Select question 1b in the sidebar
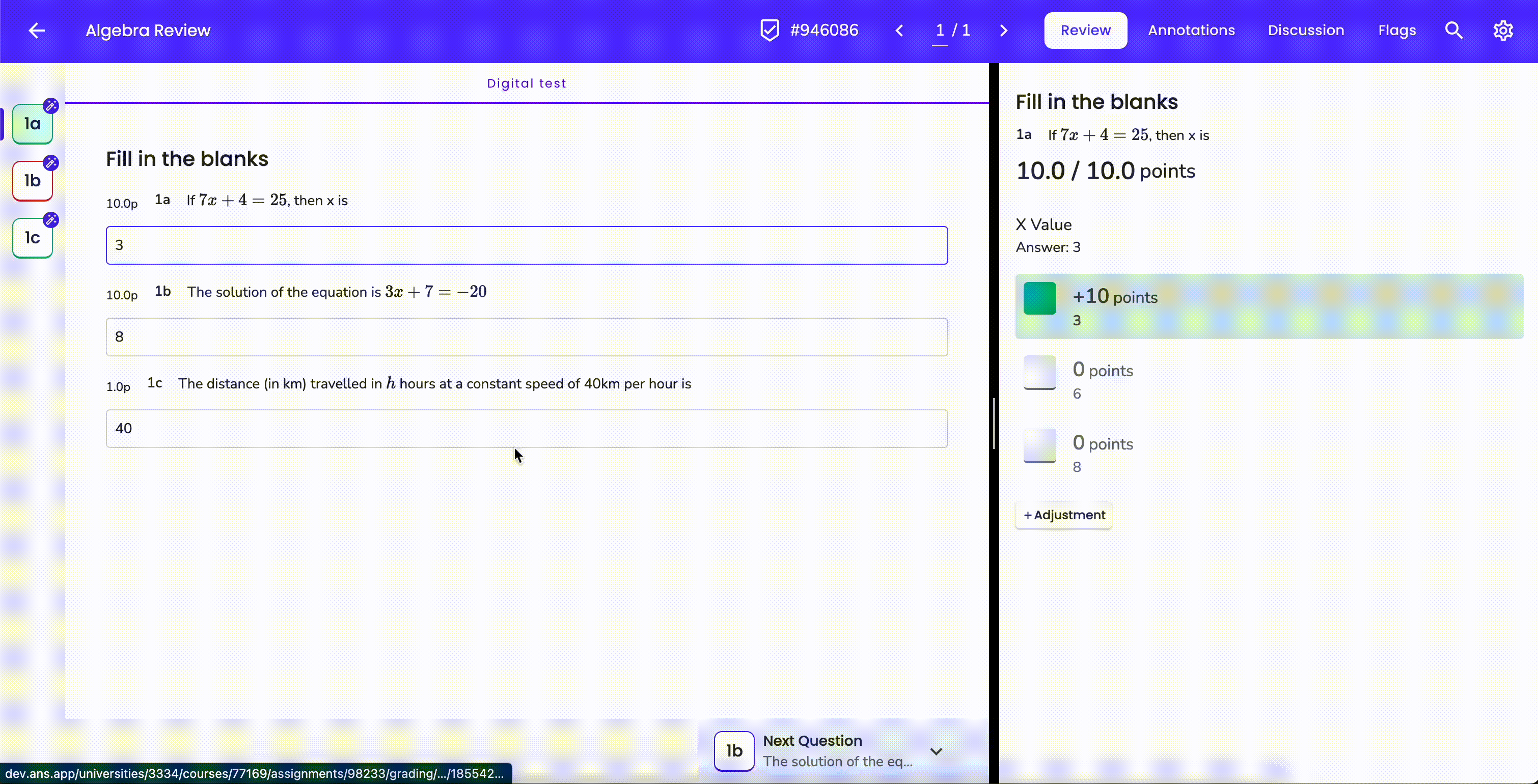 click(32, 181)
